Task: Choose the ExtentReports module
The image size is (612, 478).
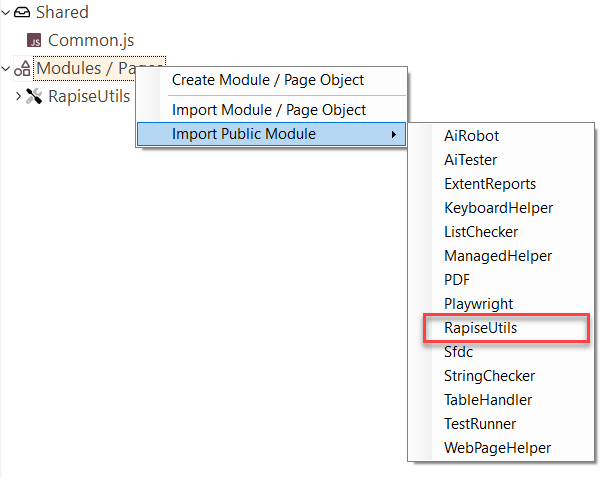Action: coord(490,183)
